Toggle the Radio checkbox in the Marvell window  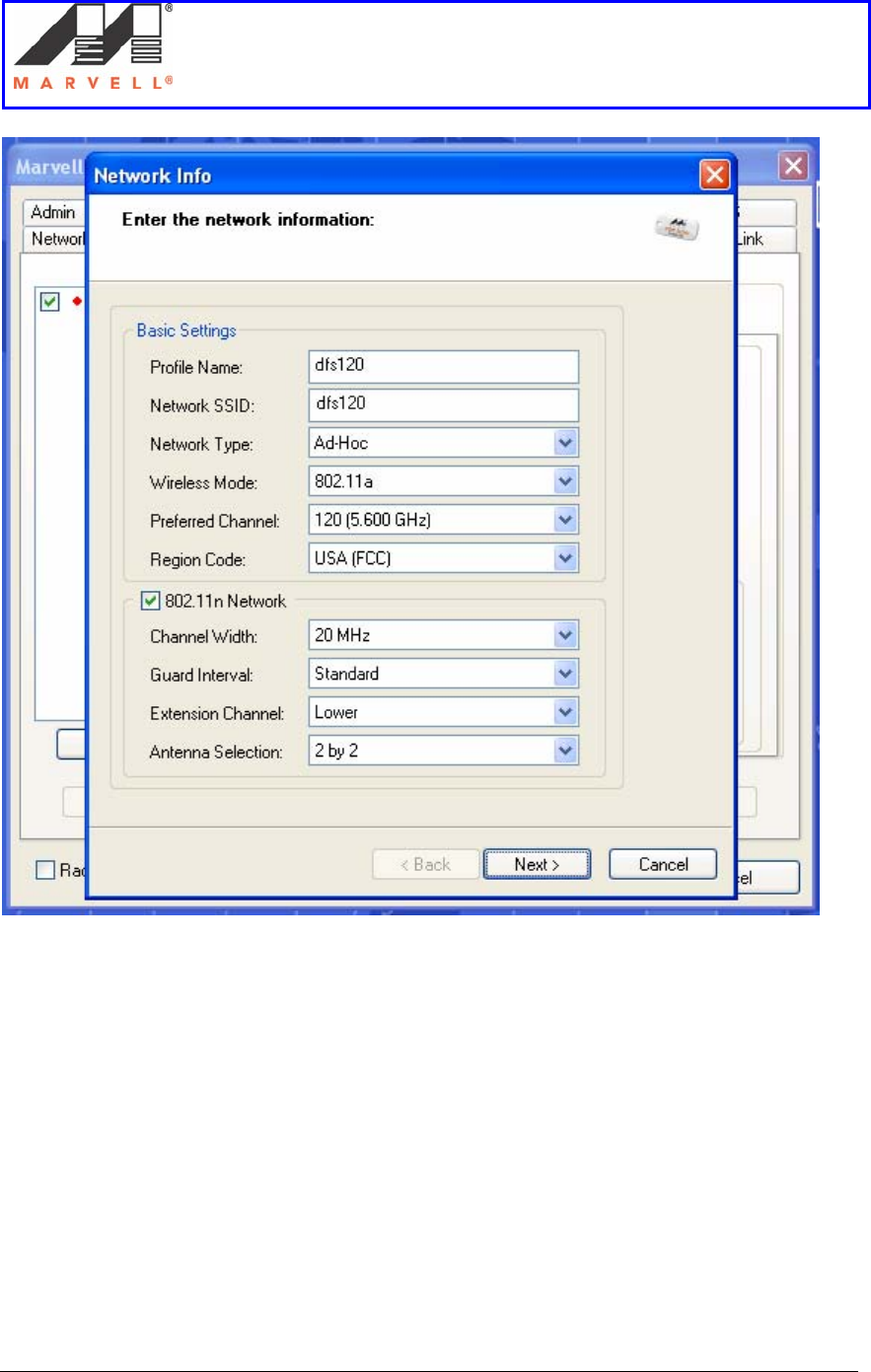[x=45, y=870]
